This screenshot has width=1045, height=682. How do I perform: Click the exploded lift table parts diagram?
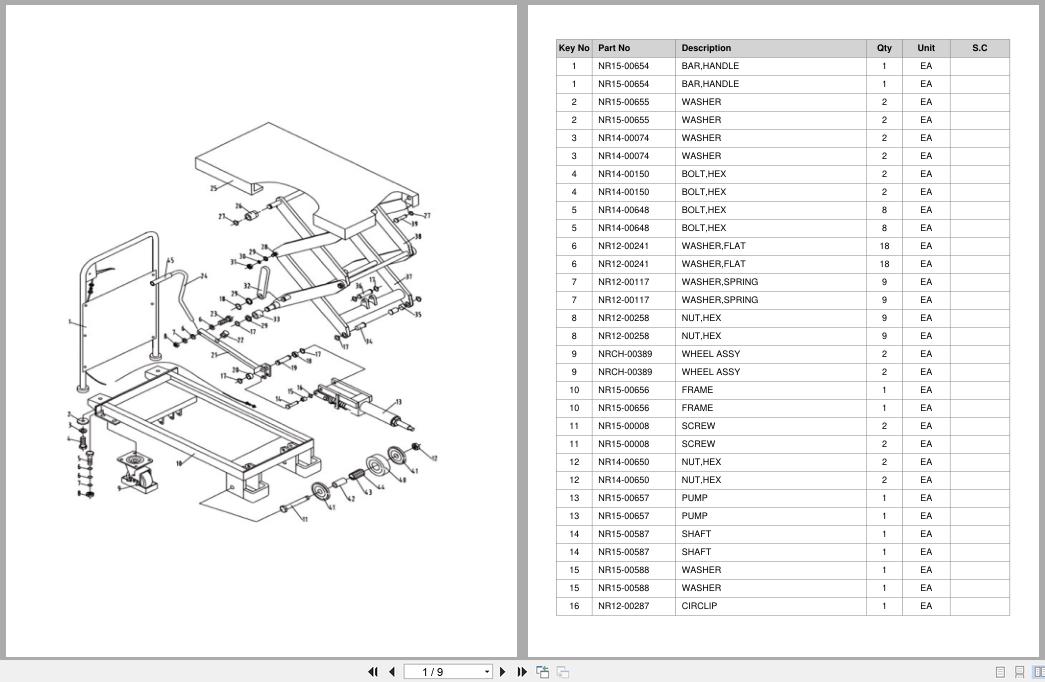point(253,320)
